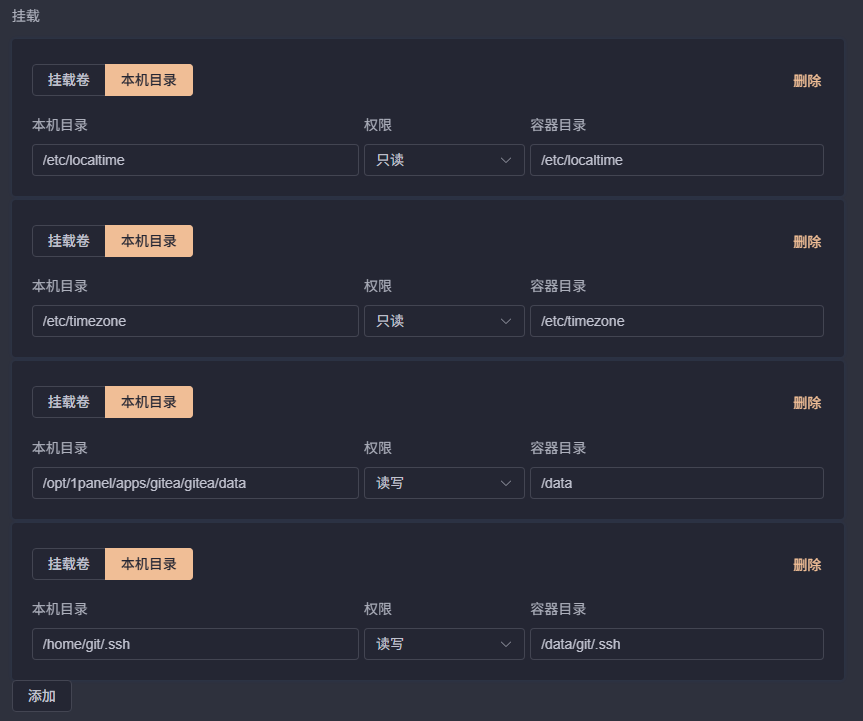The width and height of the screenshot is (863, 721).
Task: Focus the container directory field /data/git/.ssh
Action: coord(676,644)
